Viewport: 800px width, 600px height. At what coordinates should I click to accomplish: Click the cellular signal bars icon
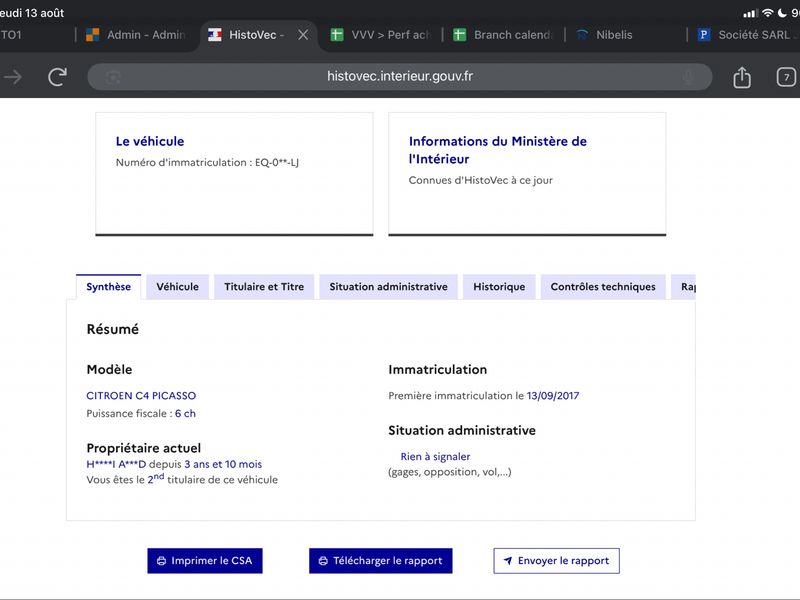(750, 13)
